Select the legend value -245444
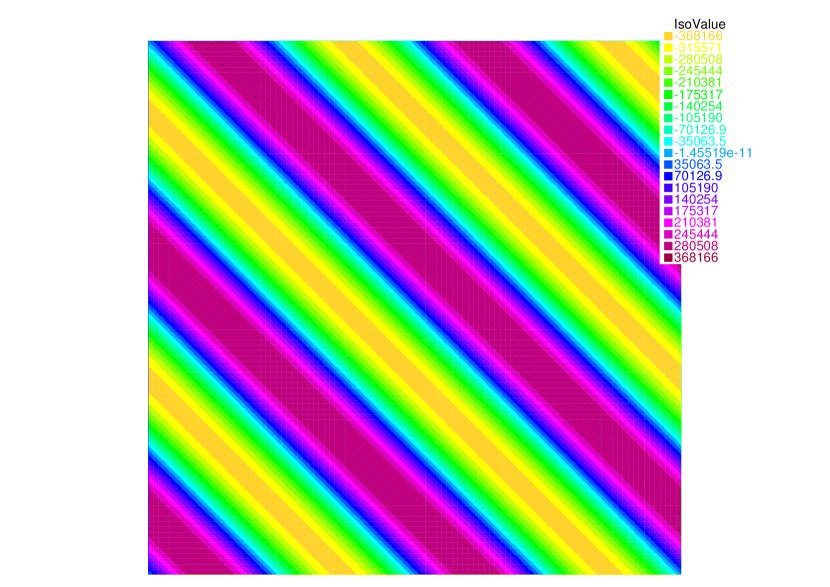This screenshot has width=830, height=587. pyautogui.click(x=698, y=71)
